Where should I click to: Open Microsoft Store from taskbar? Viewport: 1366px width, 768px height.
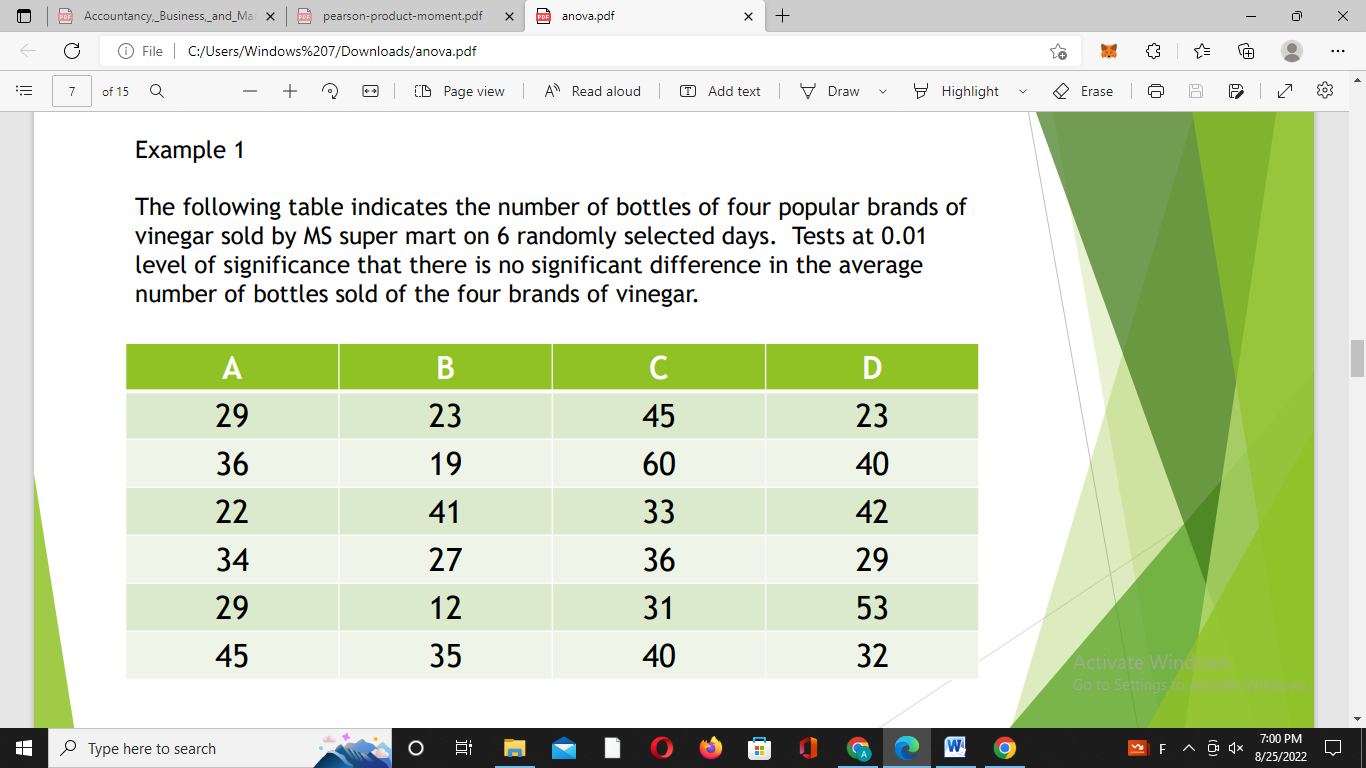(x=760, y=748)
